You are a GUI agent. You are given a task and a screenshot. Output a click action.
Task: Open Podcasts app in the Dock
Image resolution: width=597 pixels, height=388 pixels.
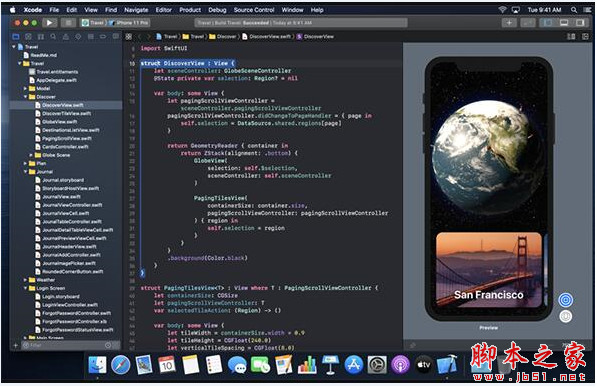[400, 365]
